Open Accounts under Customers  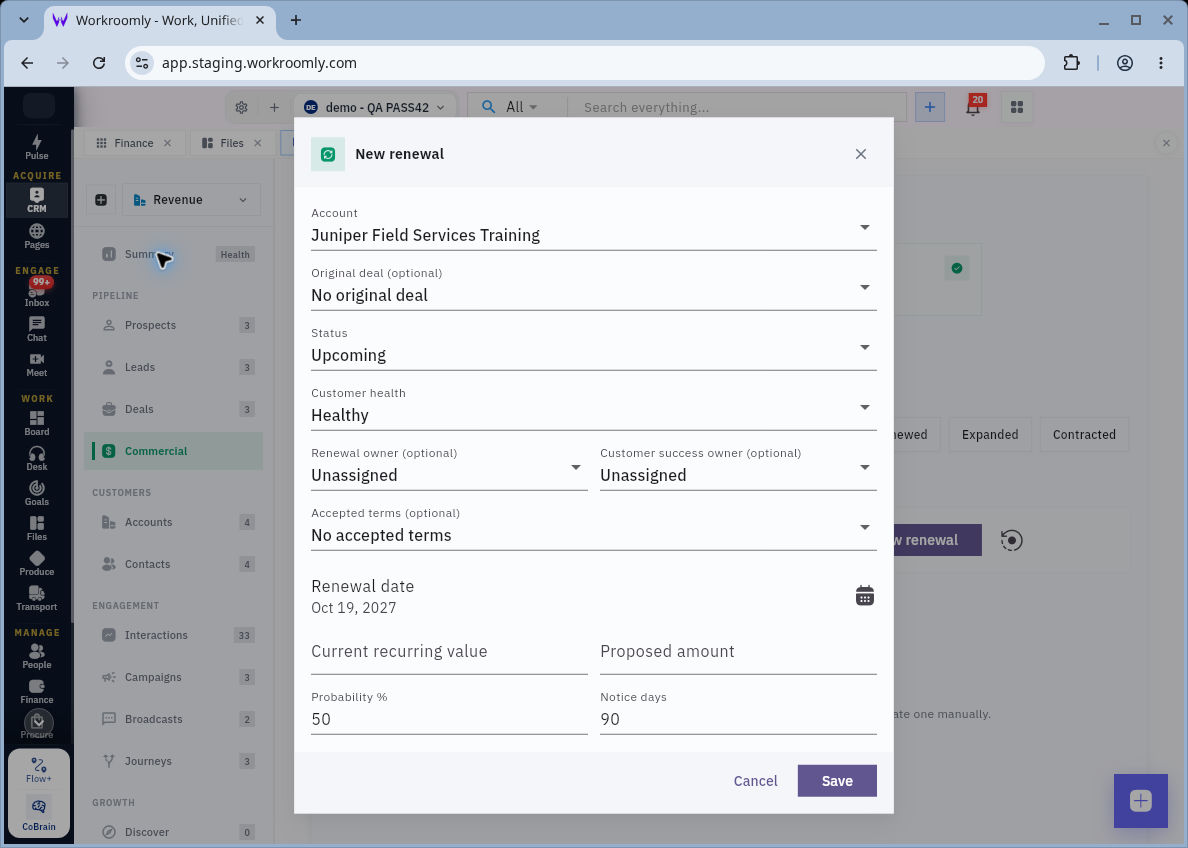coord(174,522)
